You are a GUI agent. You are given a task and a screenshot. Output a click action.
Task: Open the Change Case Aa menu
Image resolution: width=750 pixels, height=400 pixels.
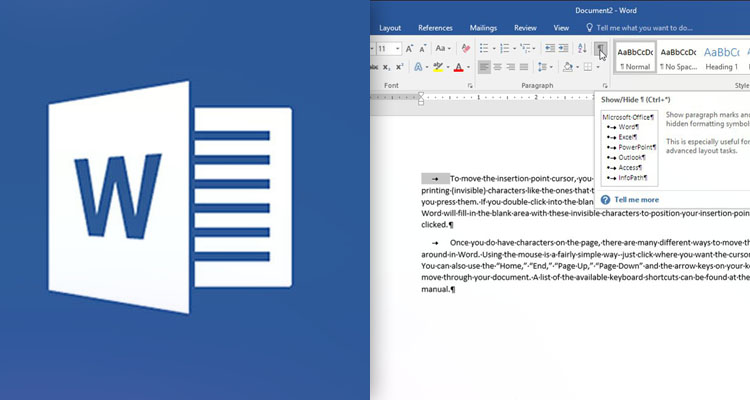pyautogui.click(x=441, y=48)
